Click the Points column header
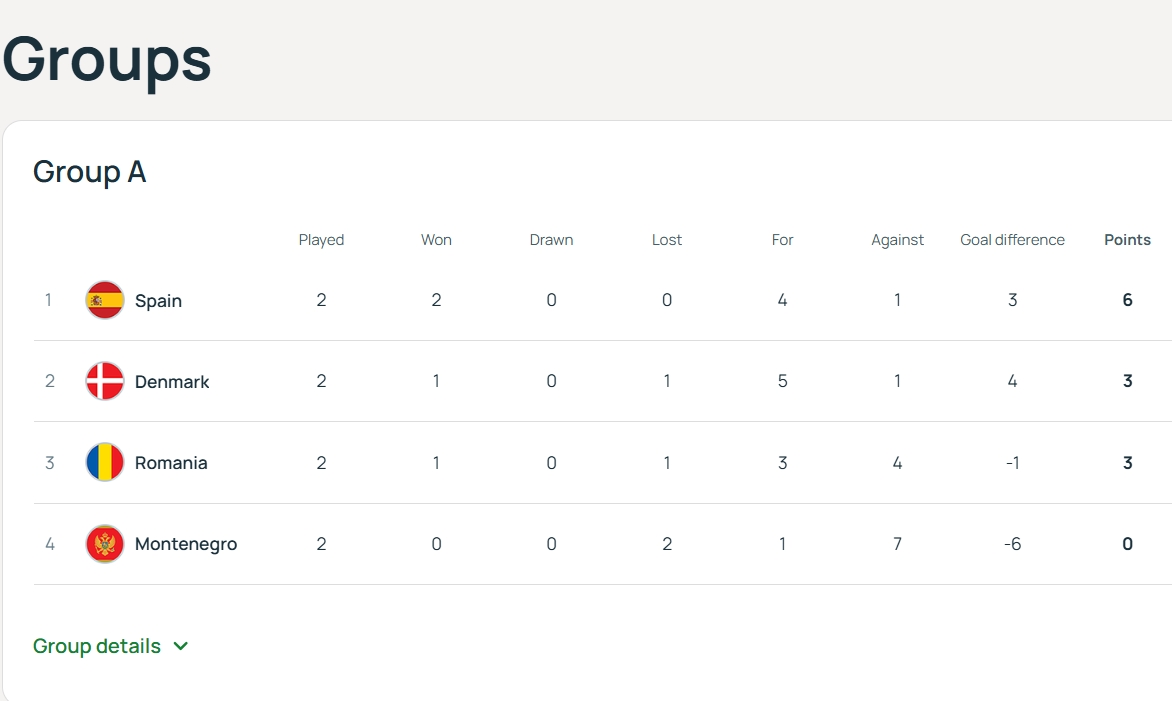The image size is (1172, 701). (1127, 240)
